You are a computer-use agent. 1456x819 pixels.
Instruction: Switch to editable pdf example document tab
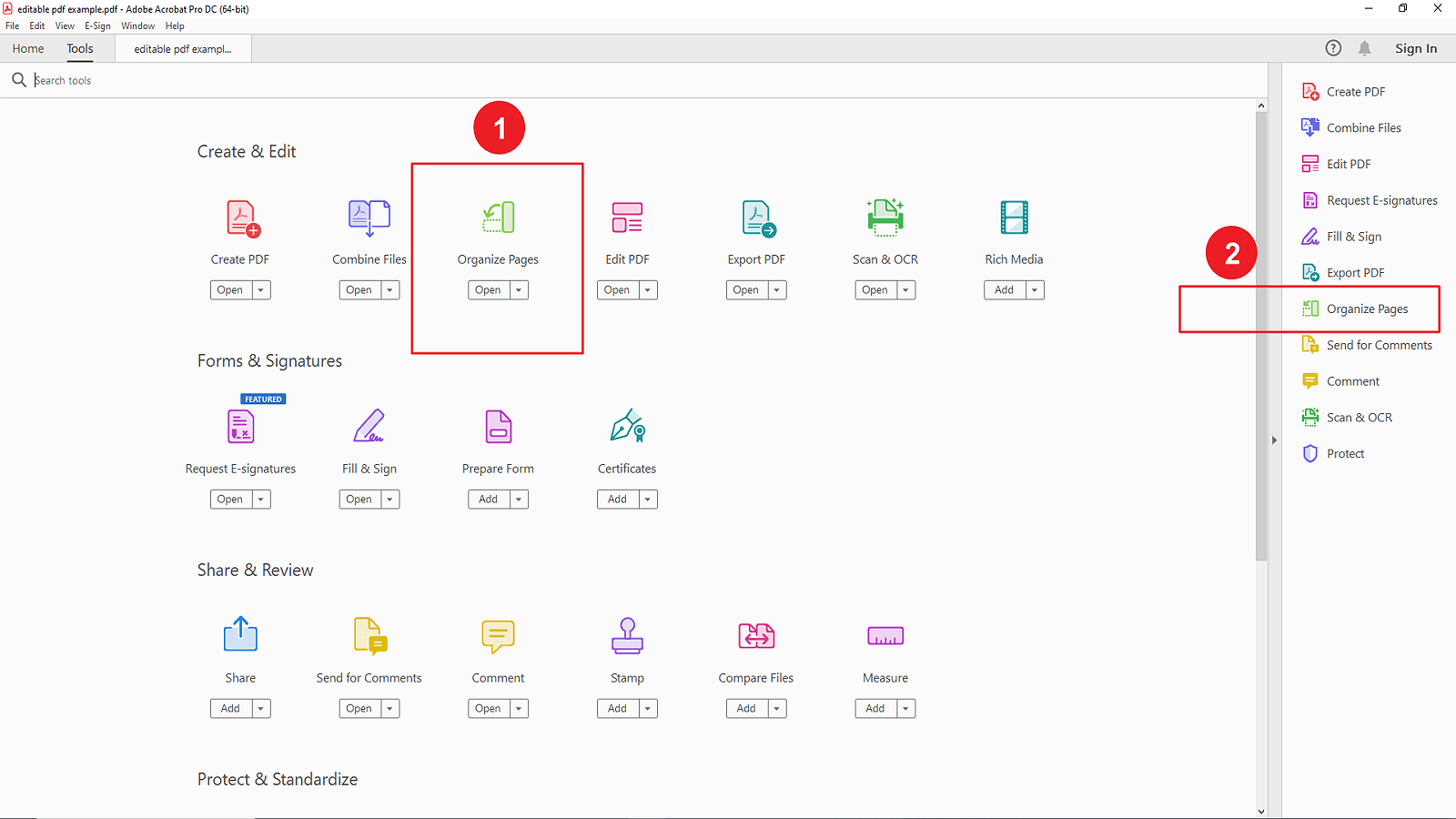click(x=183, y=49)
